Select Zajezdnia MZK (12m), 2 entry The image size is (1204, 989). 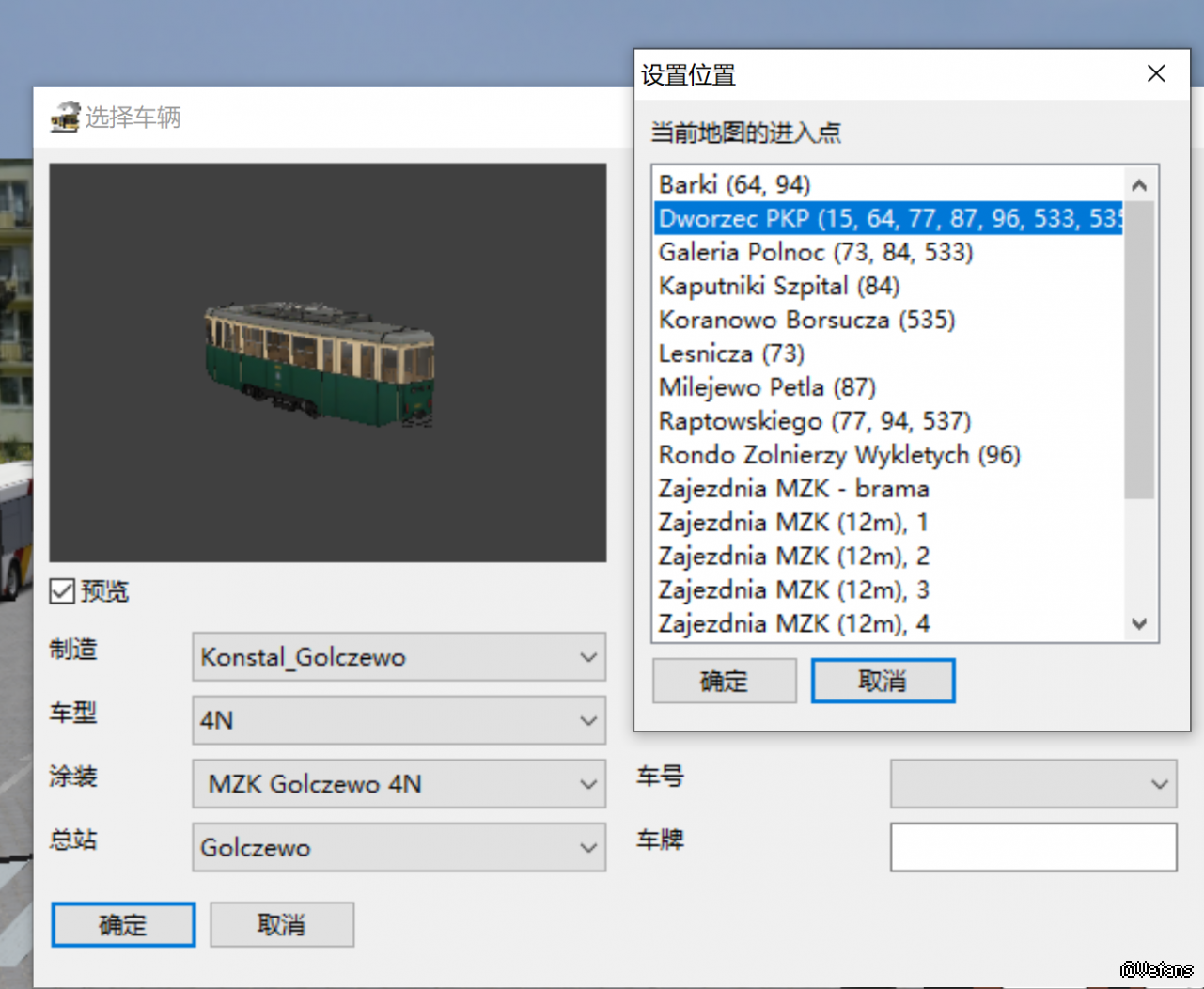pos(889,557)
